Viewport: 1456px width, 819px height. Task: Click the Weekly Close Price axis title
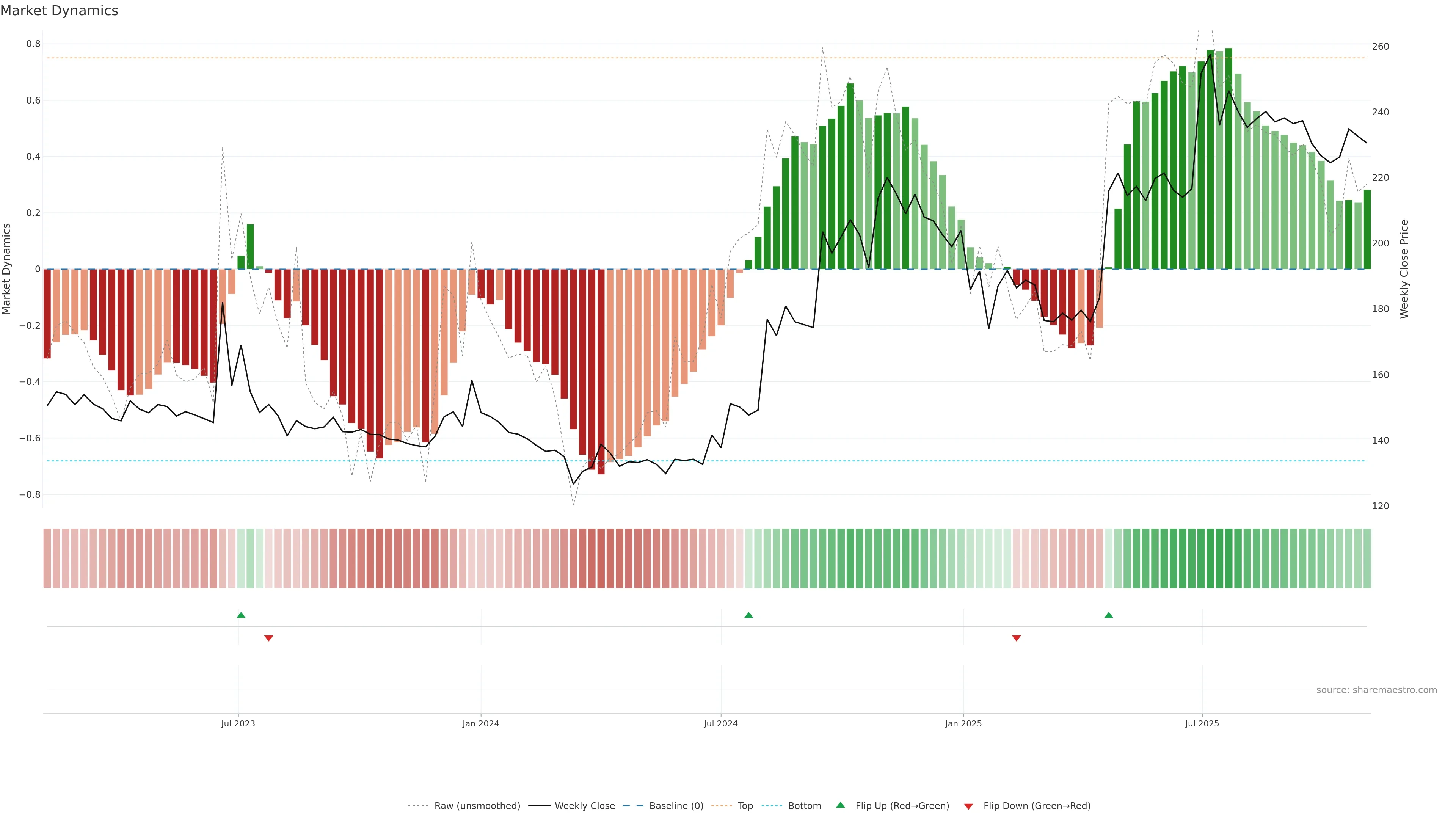click(1404, 269)
